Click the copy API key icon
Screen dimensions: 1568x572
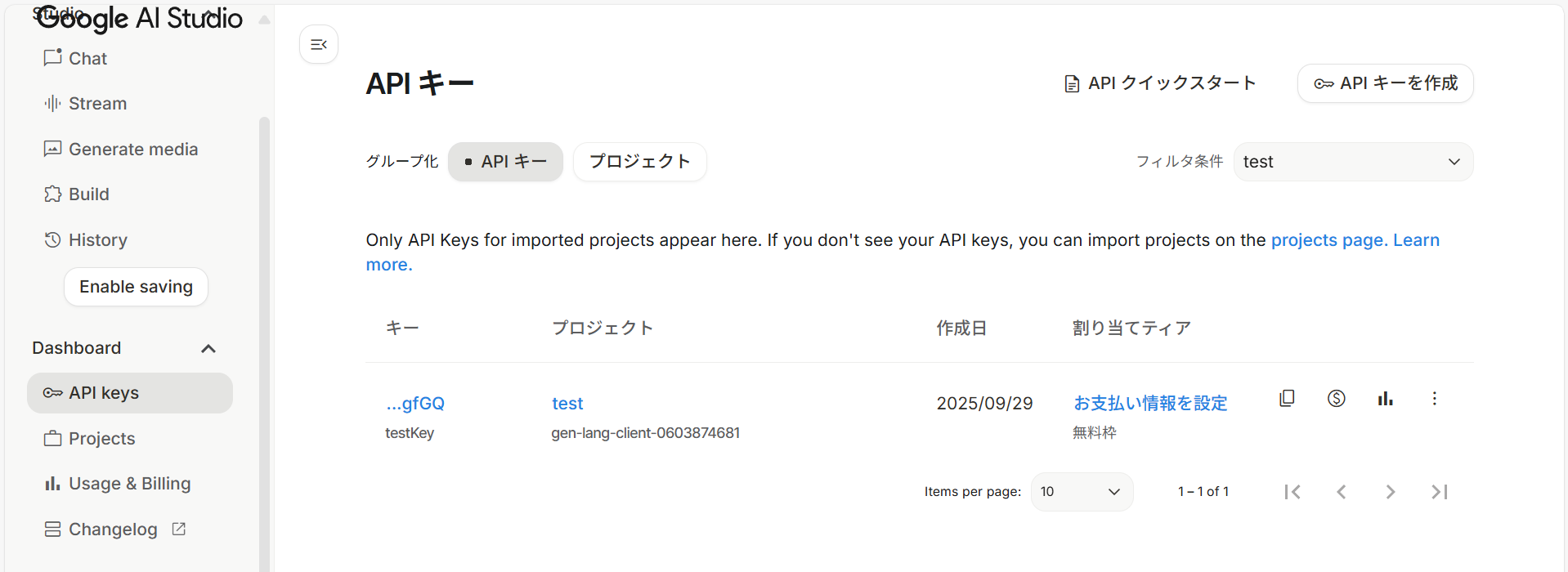tap(1287, 399)
